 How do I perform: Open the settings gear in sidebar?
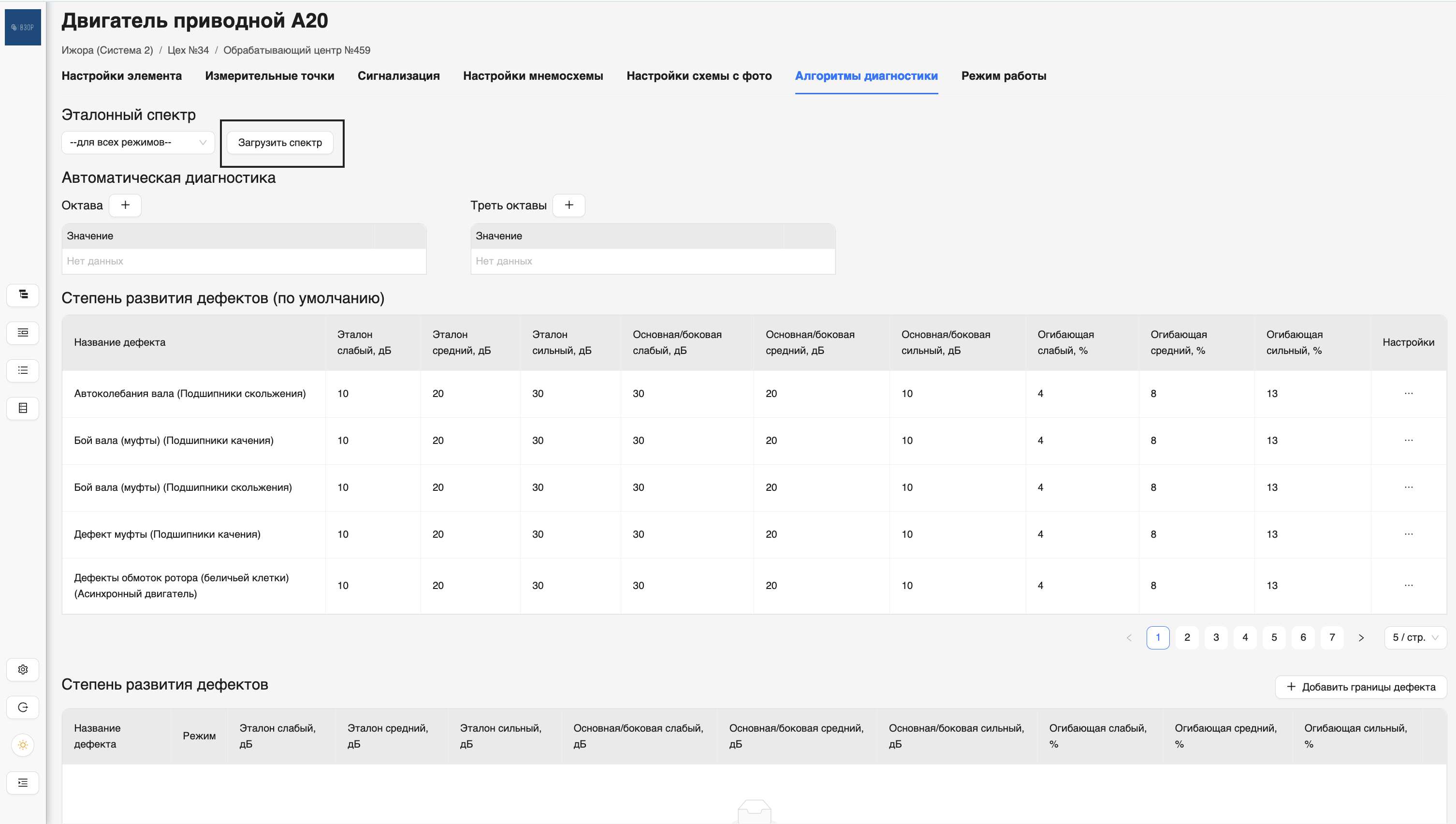pyautogui.click(x=23, y=669)
